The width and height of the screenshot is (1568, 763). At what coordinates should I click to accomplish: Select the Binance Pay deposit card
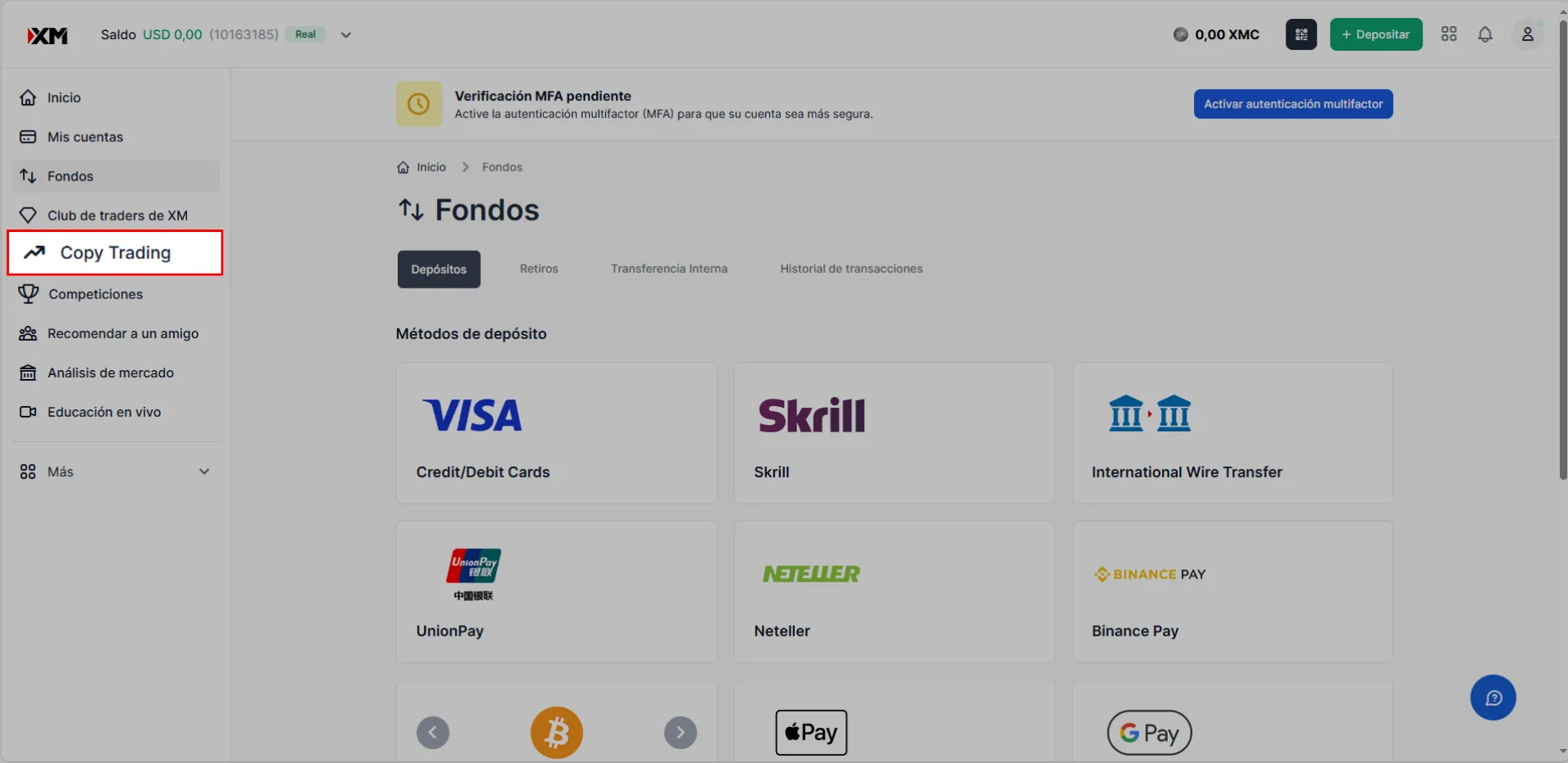pyautogui.click(x=1232, y=592)
